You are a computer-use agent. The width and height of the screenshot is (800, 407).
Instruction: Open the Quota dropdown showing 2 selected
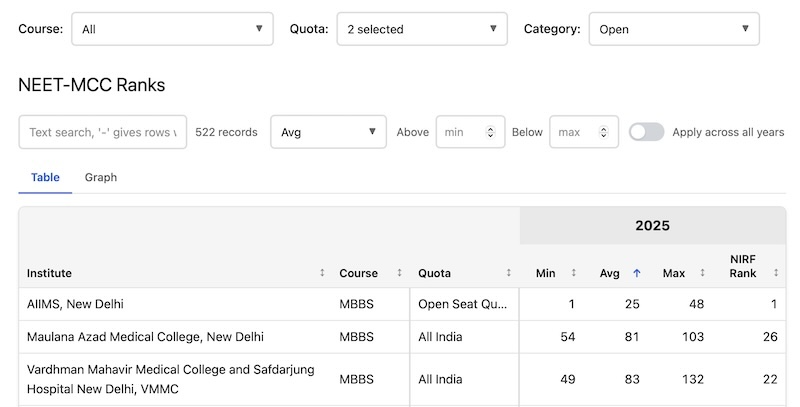422,29
